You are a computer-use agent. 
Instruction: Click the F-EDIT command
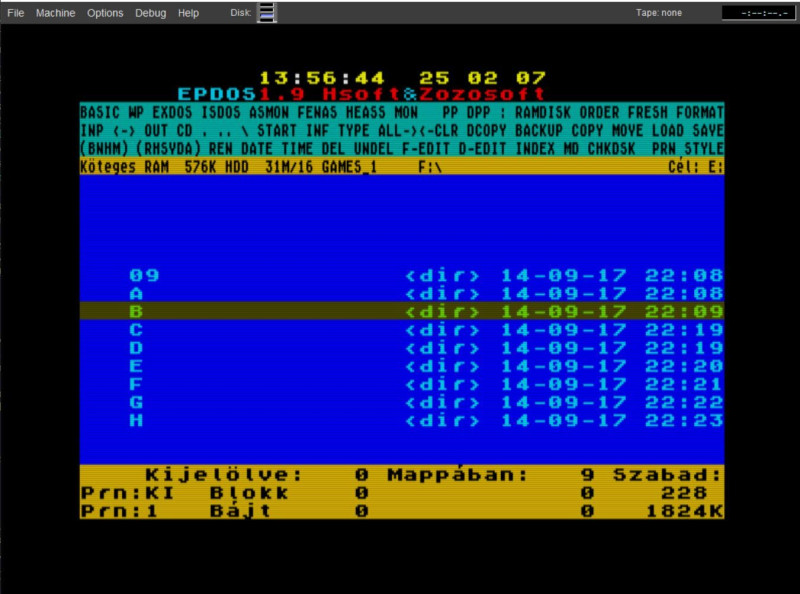tap(426, 149)
